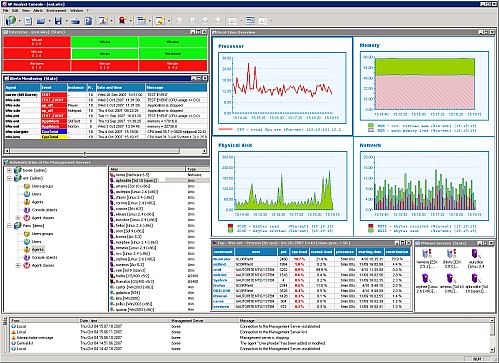The width and height of the screenshot is (499, 363).
Task: Click the Type column header in agents list
Action: click(198, 169)
